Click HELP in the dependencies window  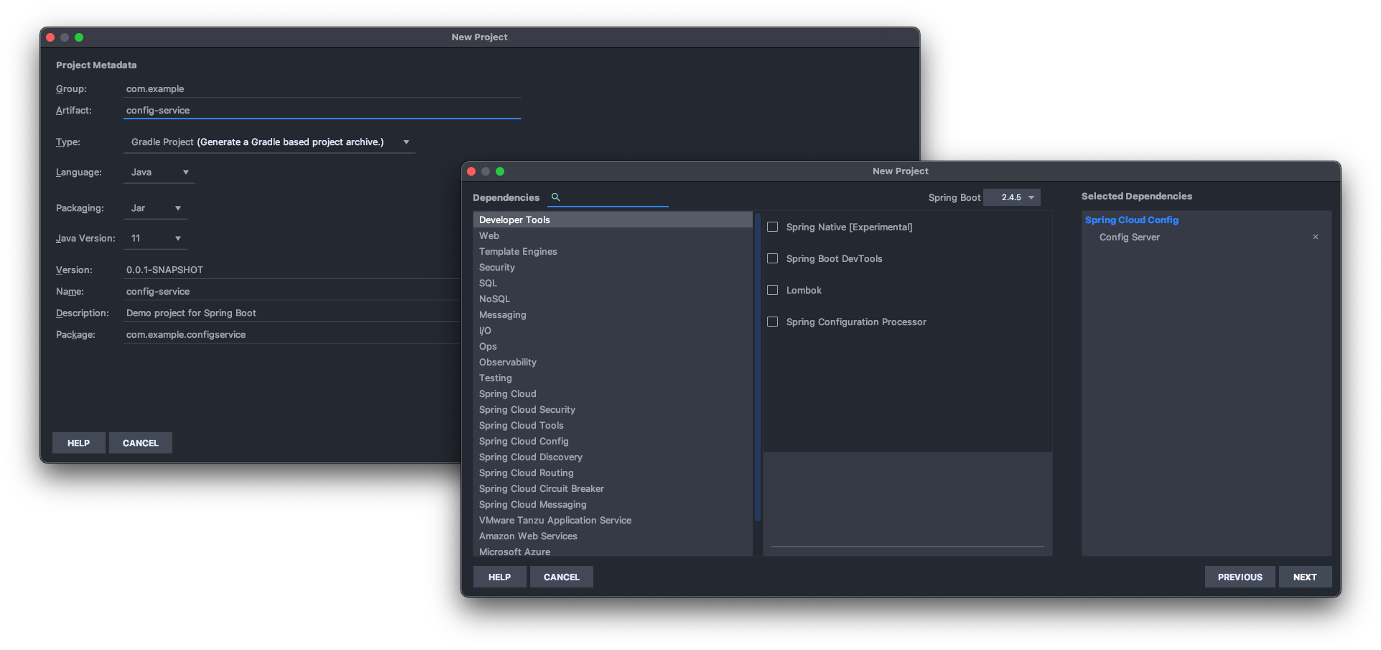click(499, 577)
